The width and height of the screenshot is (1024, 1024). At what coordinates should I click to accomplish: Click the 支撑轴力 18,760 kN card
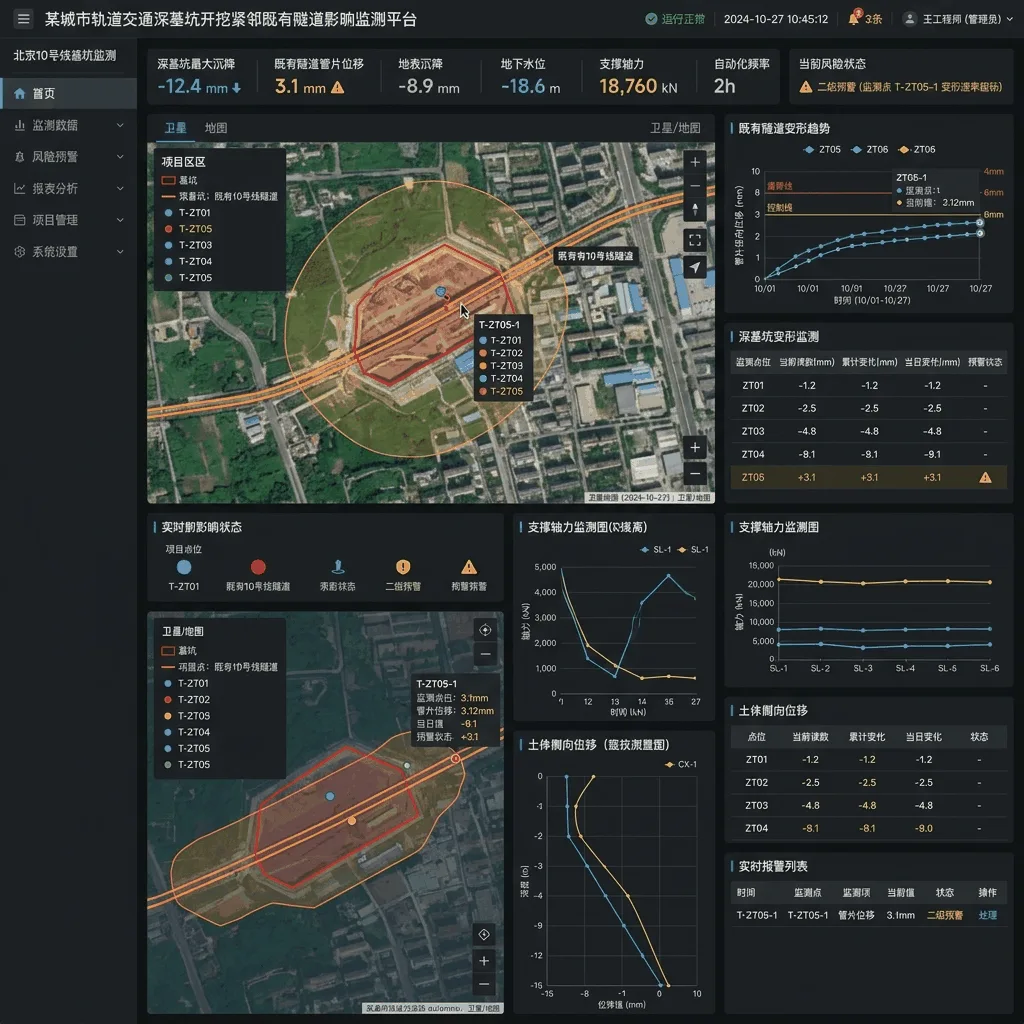click(638, 77)
